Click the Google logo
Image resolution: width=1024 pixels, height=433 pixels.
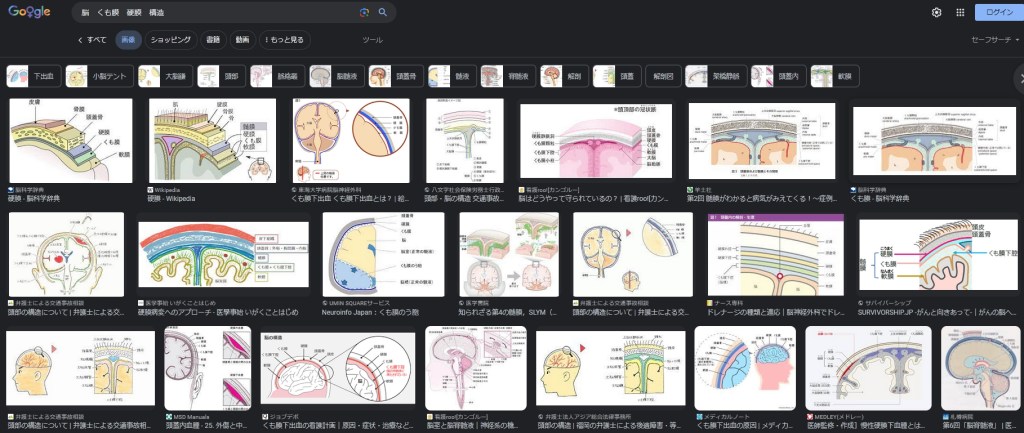pos(29,12)
